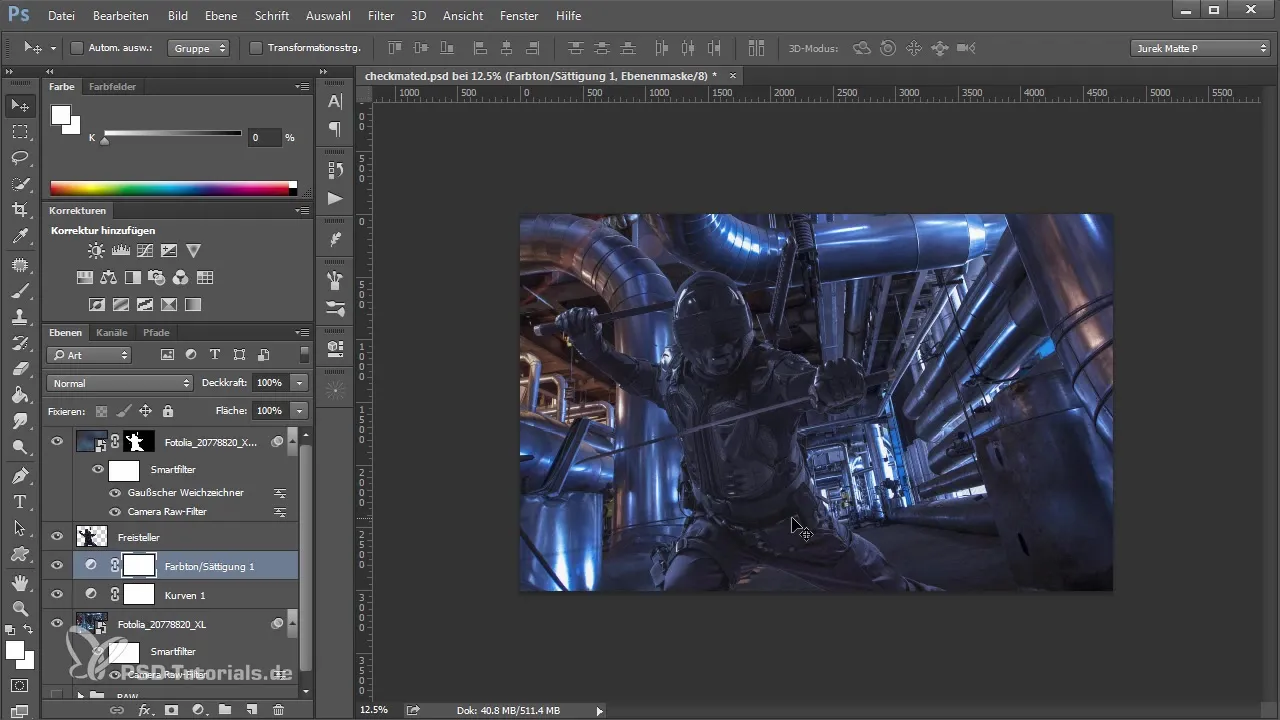Viewport: 1280px width, 720px height.
Task: Select the Crop tool
Action: point(19,210)
